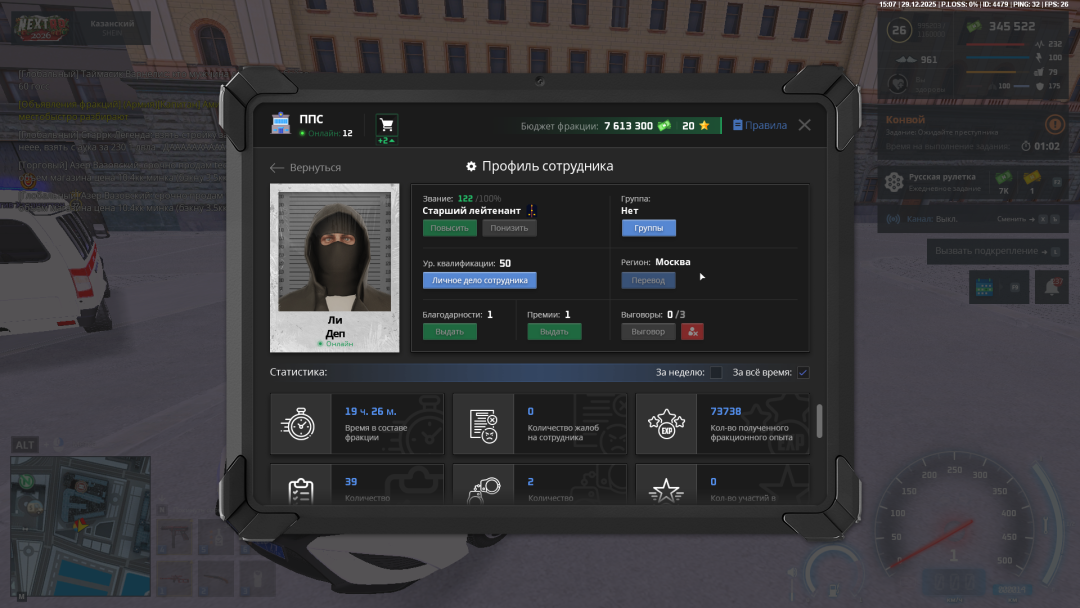Click the red remove reprimand icon
This screenshot has width=1080, height=608.
coord(692,331)
